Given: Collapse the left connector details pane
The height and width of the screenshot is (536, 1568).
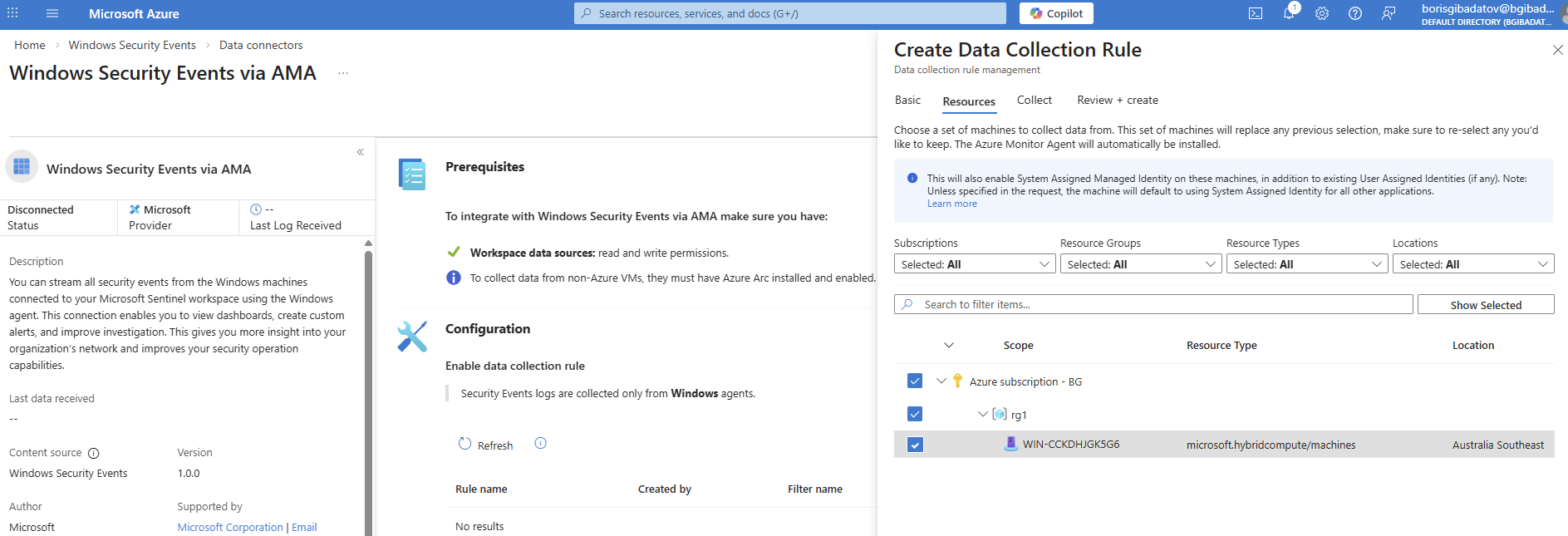Looking at the screenshot, I should (361, 152).
